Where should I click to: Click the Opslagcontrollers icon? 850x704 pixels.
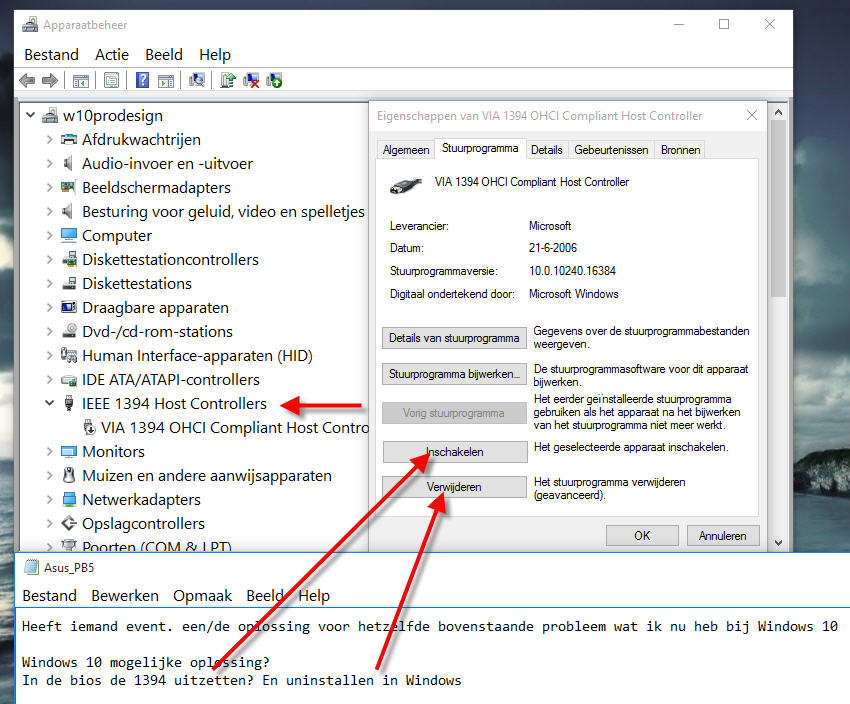(x=69, y=523)
